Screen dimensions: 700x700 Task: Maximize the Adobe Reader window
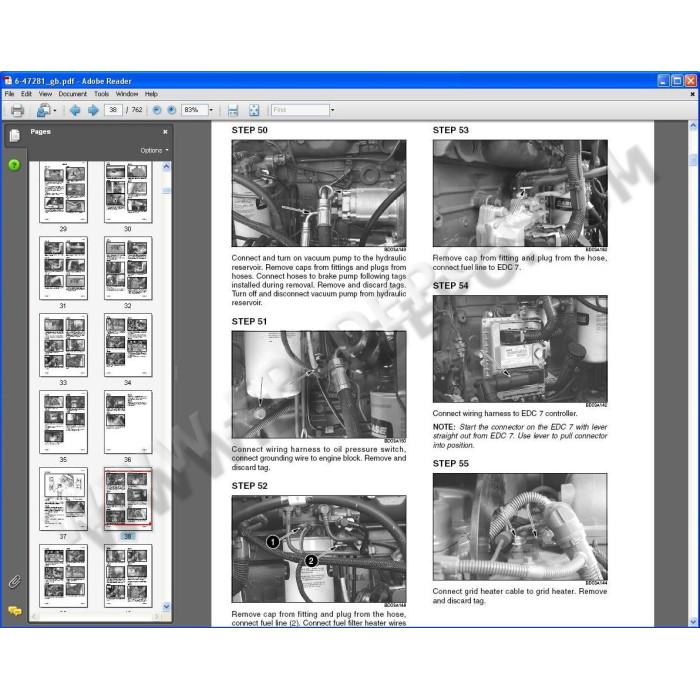[x=677, y=81]
